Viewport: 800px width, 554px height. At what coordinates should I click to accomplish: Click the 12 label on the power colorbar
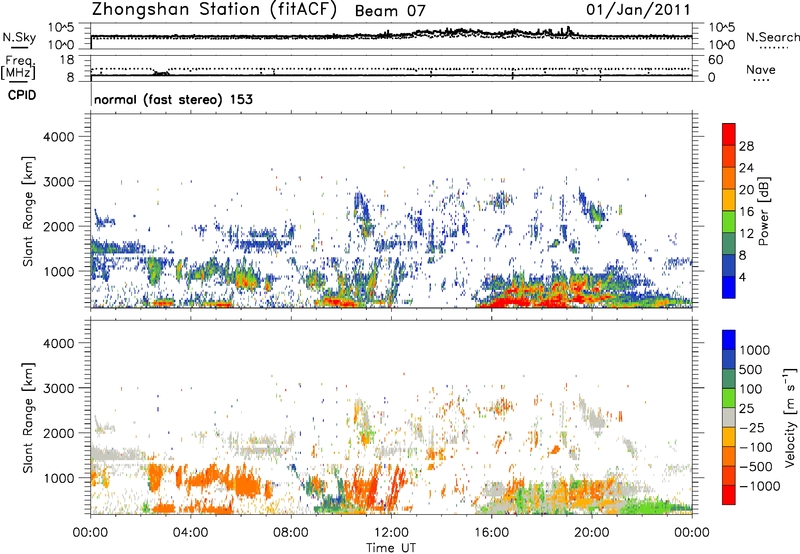pyautogui.click(x=746, y=234)
